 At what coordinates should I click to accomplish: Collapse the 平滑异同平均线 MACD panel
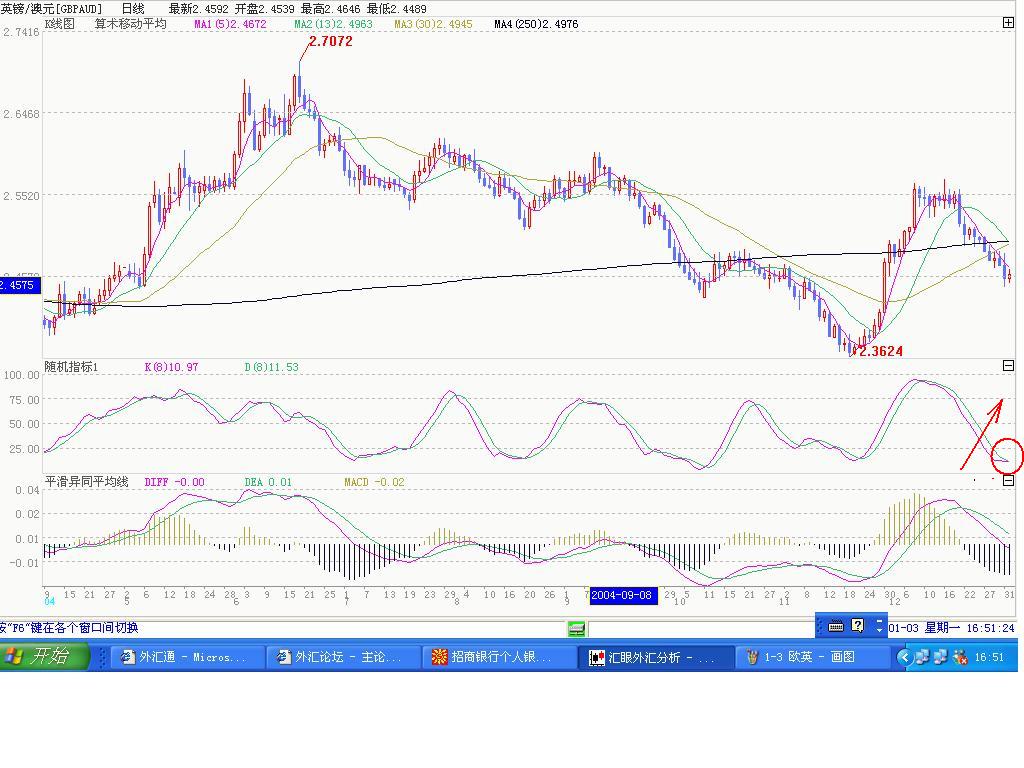pyautogui.click(x=1008, y=481)
